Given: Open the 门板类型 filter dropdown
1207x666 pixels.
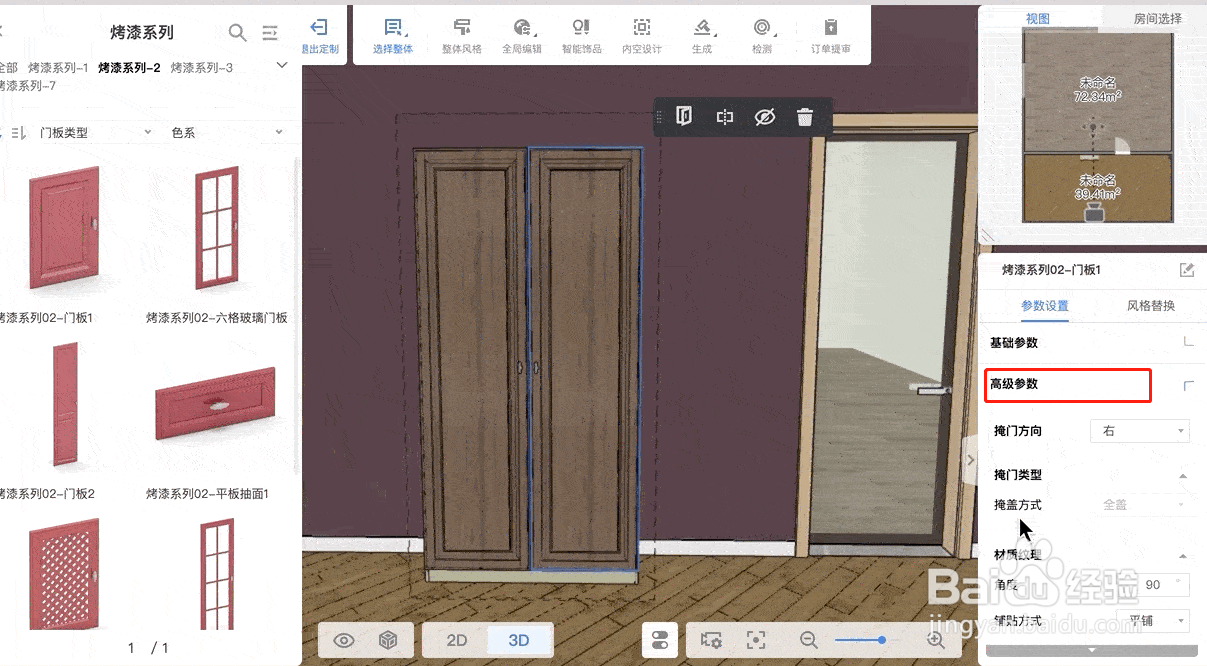Looking at the screenshot, I should [96, 132].
